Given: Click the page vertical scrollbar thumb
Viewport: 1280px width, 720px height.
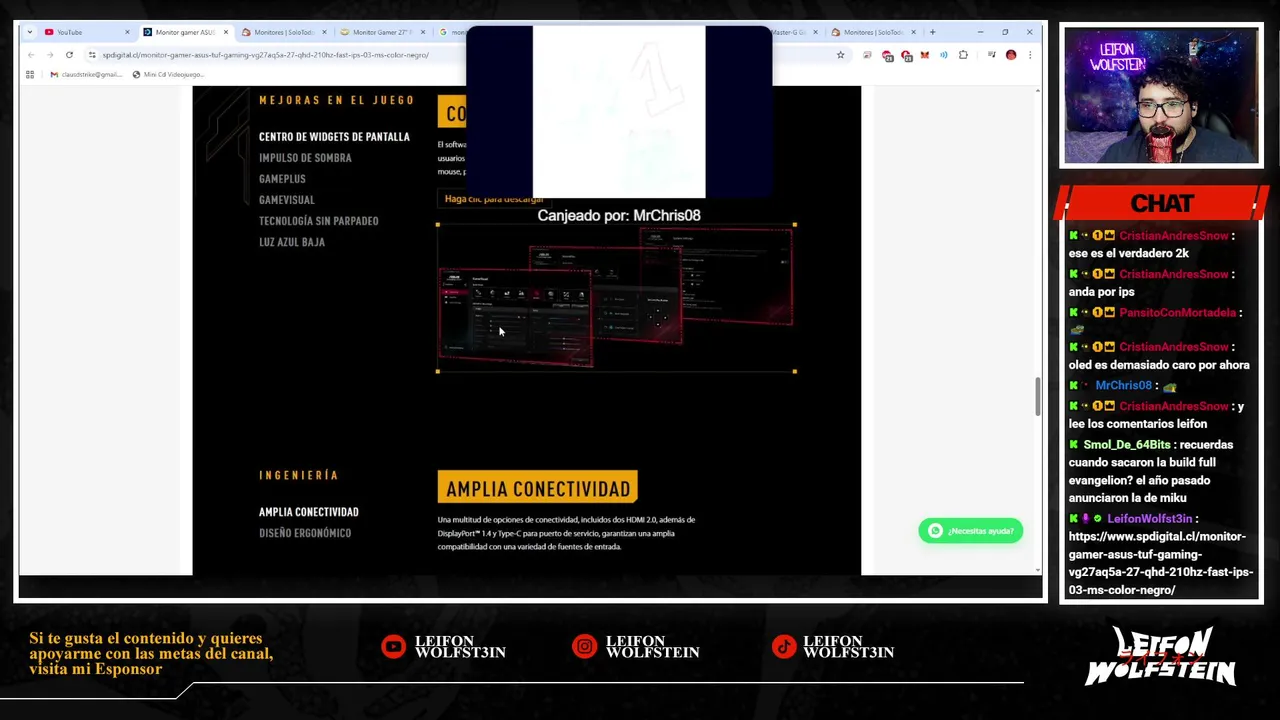Looking at the screenshot, I should point(1037,397).
